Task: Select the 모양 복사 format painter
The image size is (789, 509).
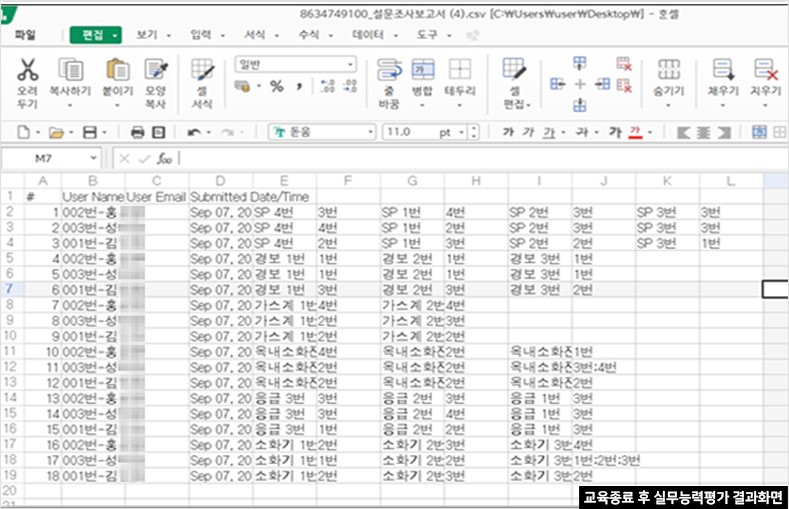Action: point(155,69)
